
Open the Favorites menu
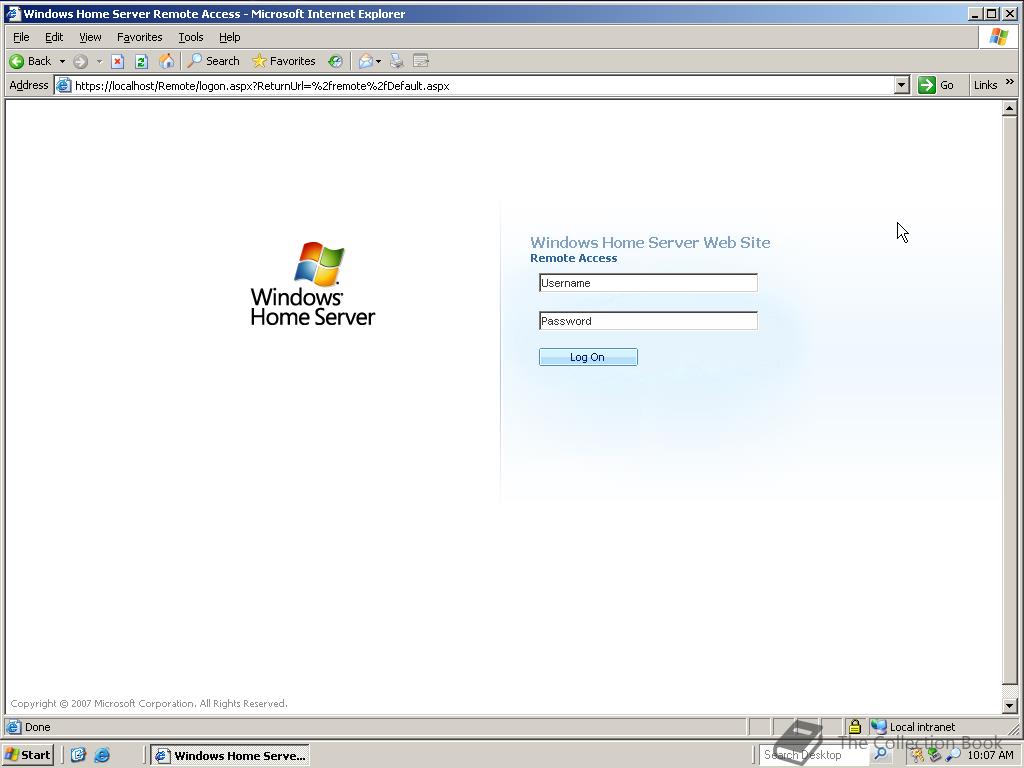pyautogui.click(x=139, y=37)
